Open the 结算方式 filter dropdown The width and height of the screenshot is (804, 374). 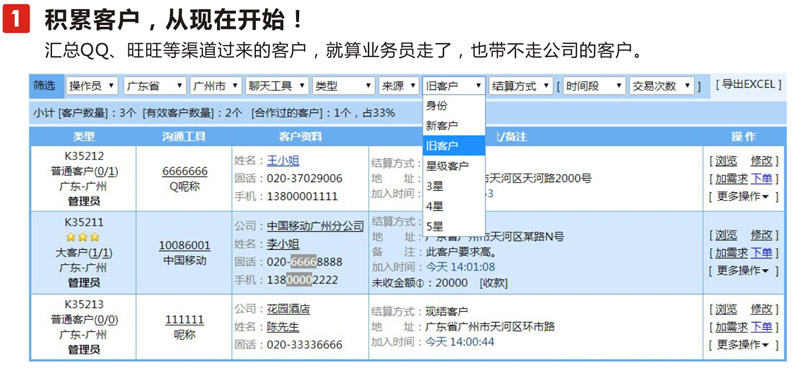pyautogui.click(x=521, y=86)
